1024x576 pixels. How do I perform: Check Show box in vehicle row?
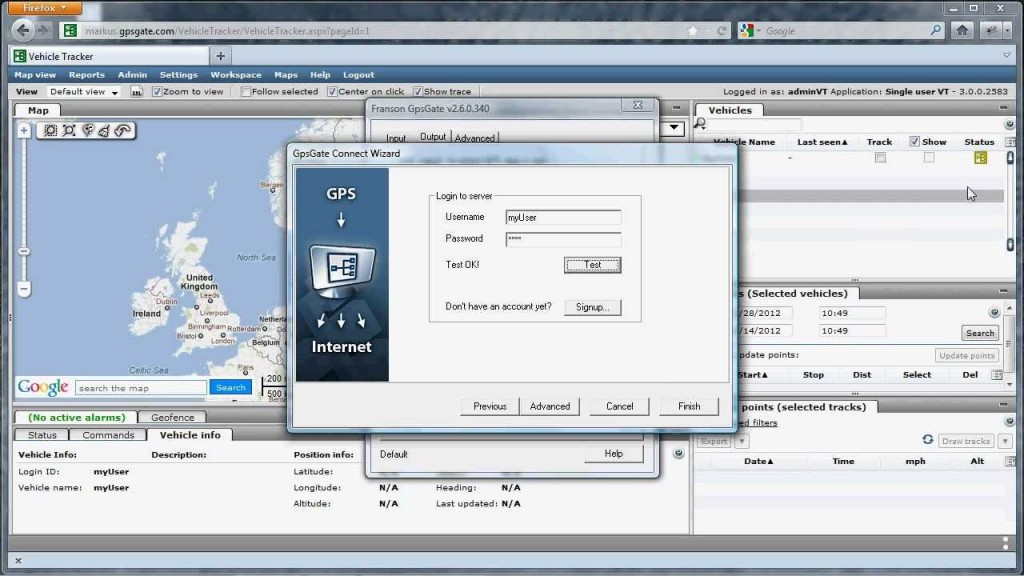(x=929, y=157)
